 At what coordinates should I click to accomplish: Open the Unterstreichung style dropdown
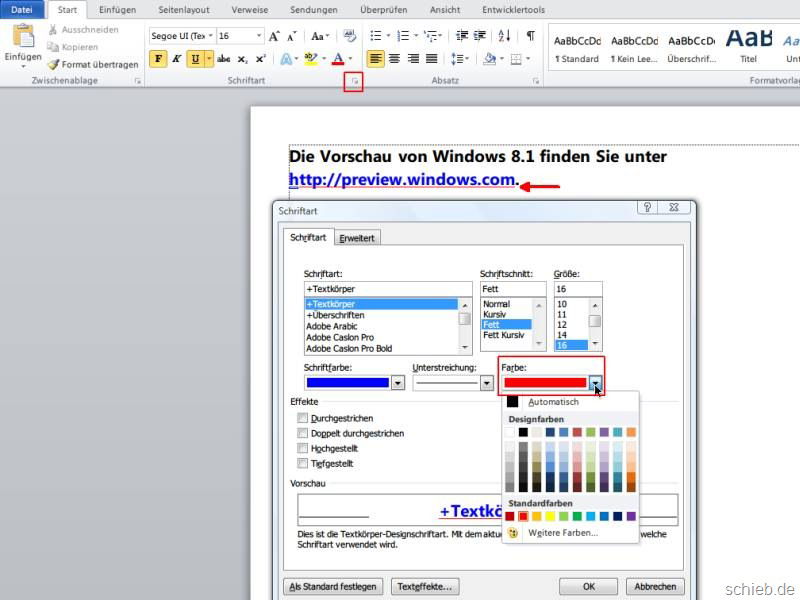[x=487, y=383]
